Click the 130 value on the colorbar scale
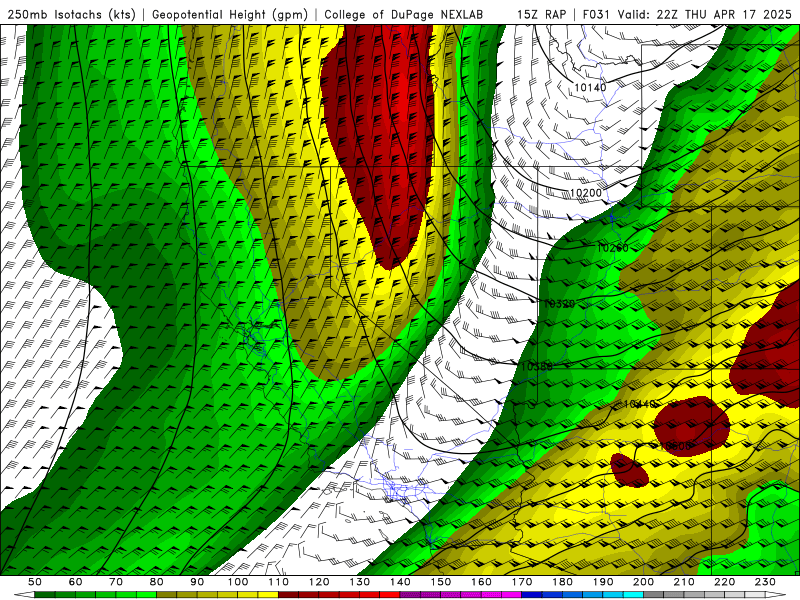The image size is (800, 600). tap(360, 582)
